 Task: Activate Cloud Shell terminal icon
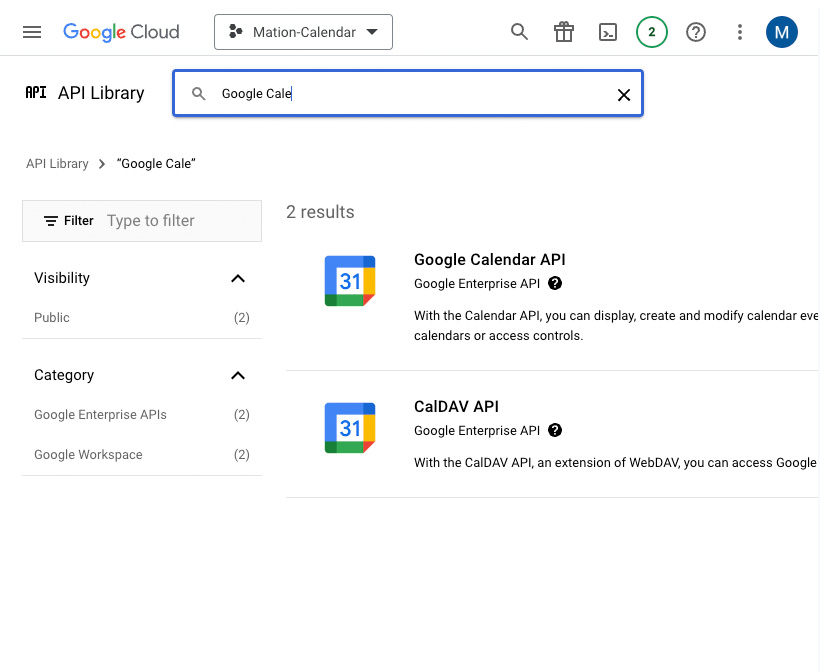(608, 32)
